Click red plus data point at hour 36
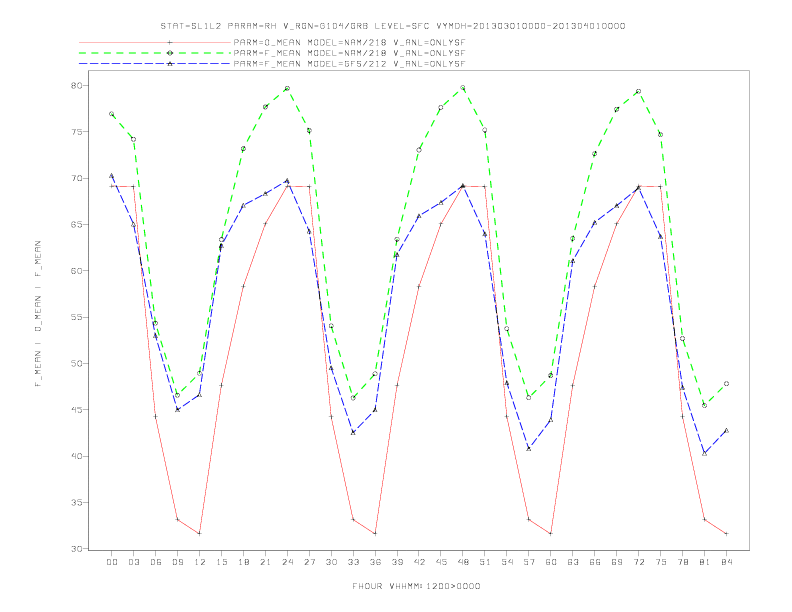Image resolution: width=792 pixels, height=612 pixels. [x=375, y=534]
